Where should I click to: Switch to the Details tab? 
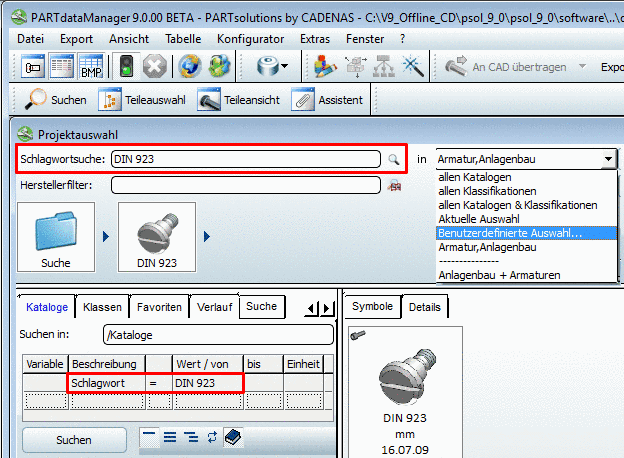425,307
